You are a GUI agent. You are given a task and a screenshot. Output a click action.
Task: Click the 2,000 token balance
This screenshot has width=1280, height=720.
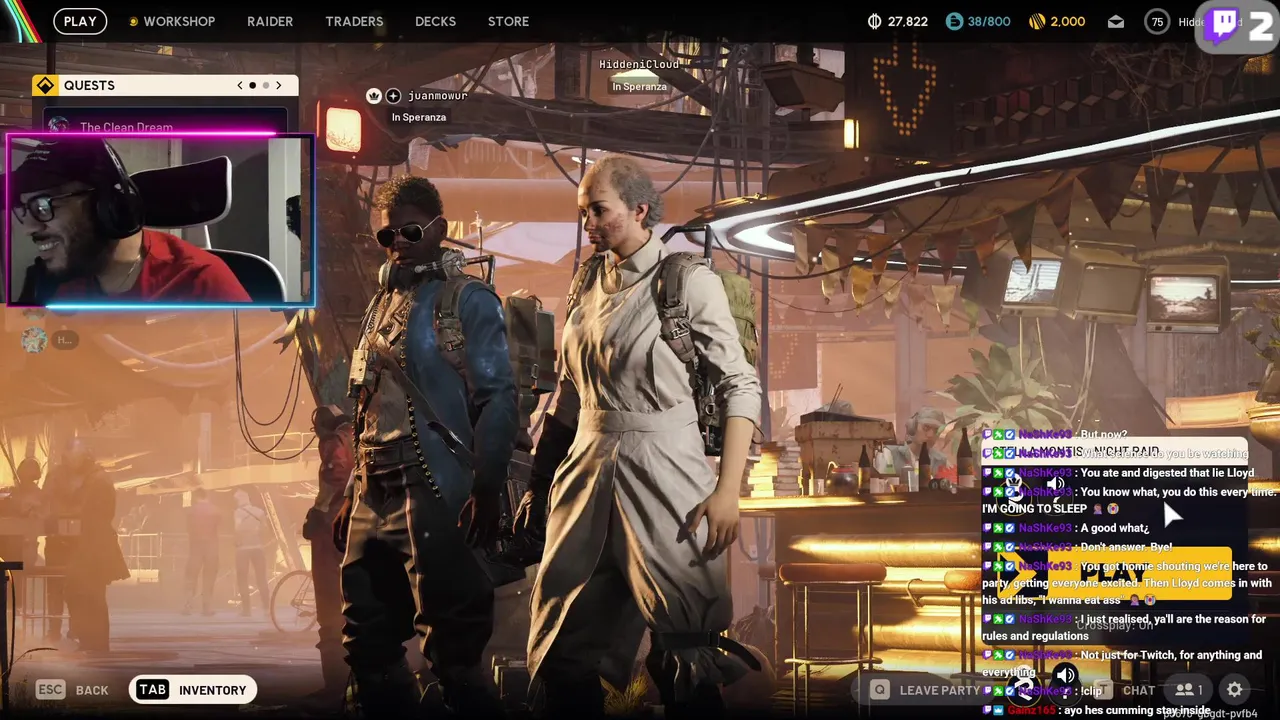(x=1068, y=21)
